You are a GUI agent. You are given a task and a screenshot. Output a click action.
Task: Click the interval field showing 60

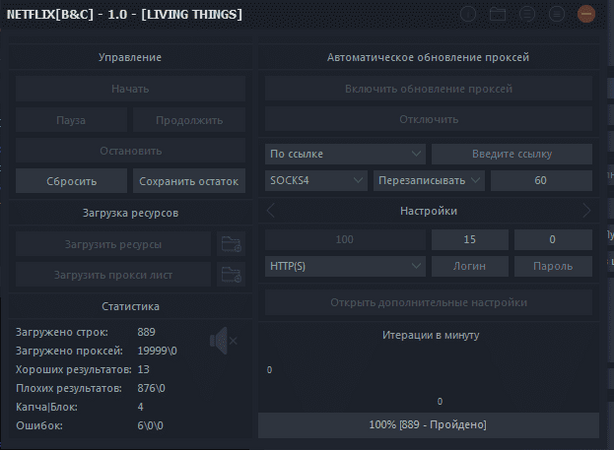[x=541, y=181]
